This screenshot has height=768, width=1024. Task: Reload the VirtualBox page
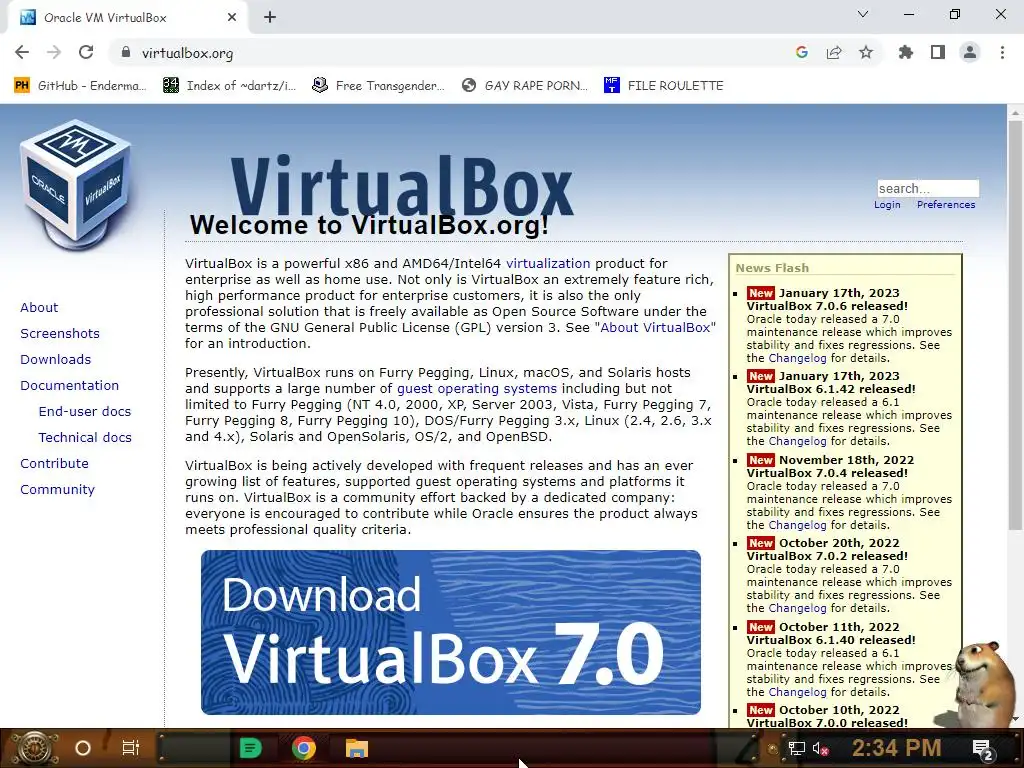(86, 52)
